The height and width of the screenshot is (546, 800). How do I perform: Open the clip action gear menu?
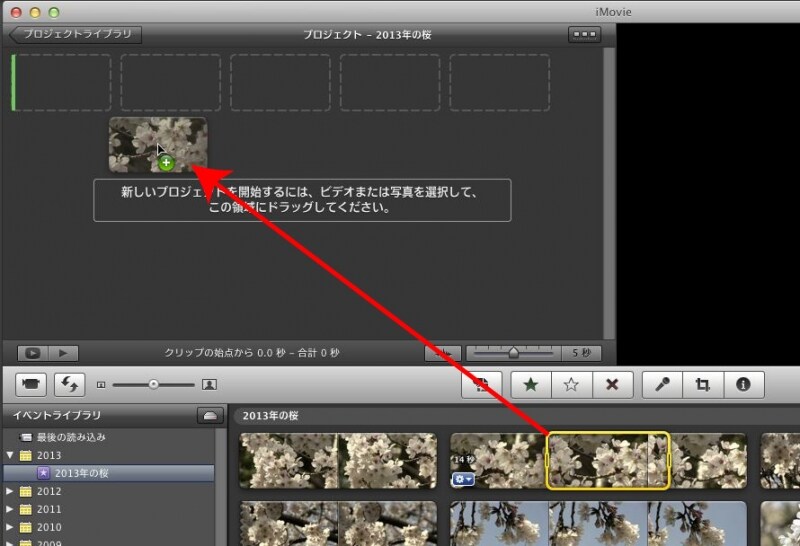463,479
